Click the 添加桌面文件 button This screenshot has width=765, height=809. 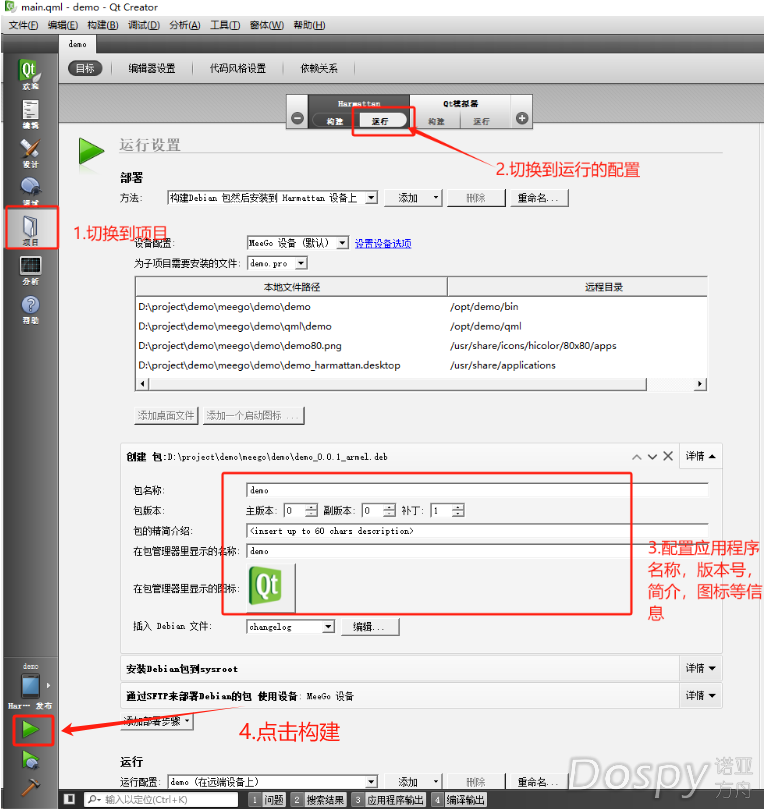[x=166, y=415]
